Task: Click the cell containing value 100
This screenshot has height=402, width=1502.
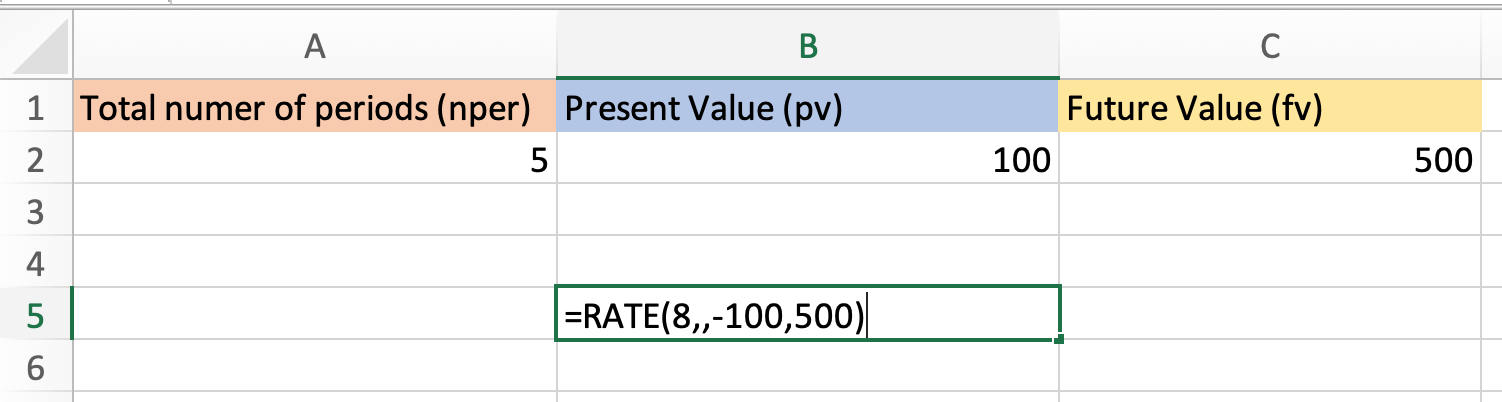Action: pos(807,160)
